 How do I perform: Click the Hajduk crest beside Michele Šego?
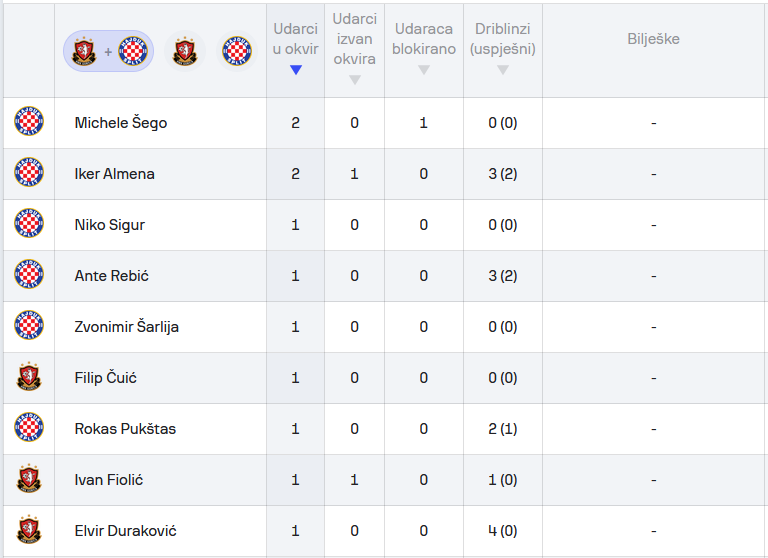point(29,123)
